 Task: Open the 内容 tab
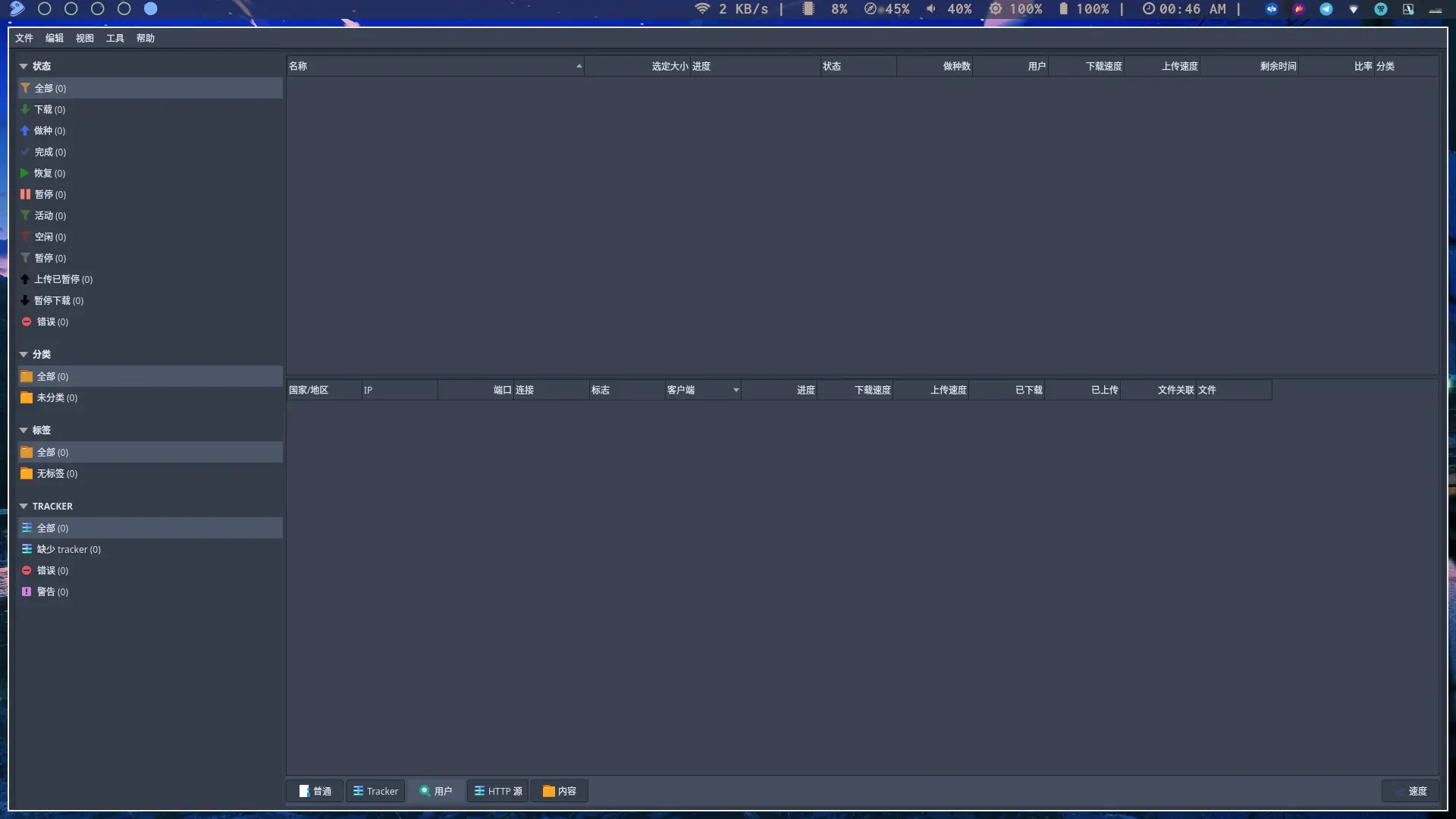point(560,791)
